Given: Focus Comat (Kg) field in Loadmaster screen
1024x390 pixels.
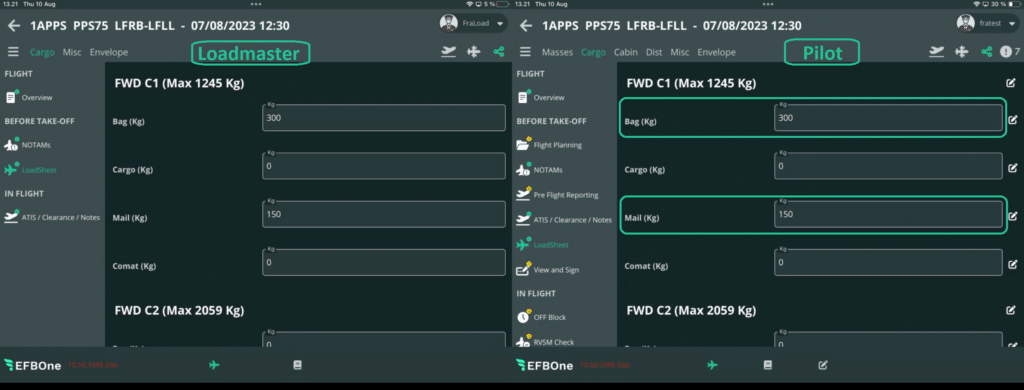Looking at the screenshot, I should 384,262.
